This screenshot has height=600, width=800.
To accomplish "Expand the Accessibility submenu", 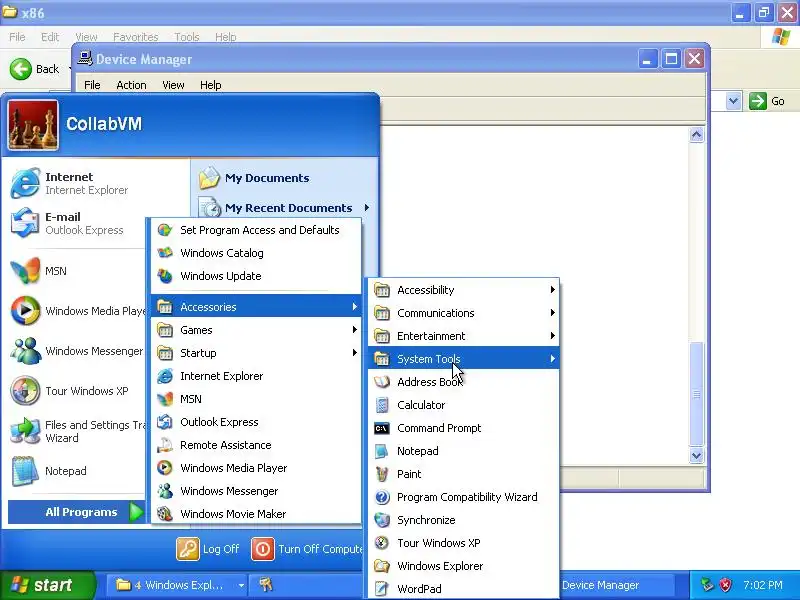I will [463, 290].
